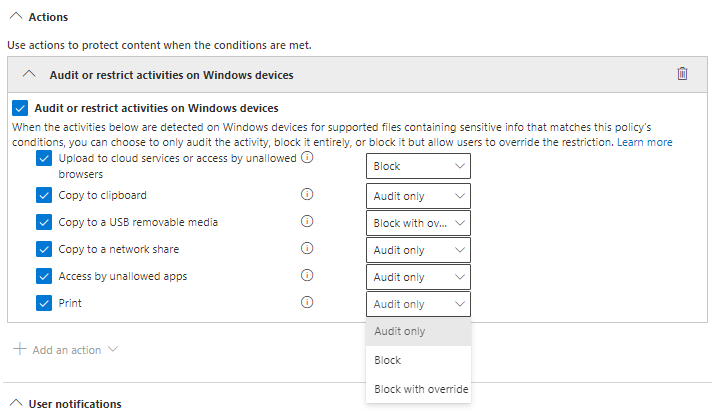The width and height of the screenshot is (720, 416).
Task: Open the Upload to cloud services Block dropdown
Action: pyautogui.click(x=418, y=166)
